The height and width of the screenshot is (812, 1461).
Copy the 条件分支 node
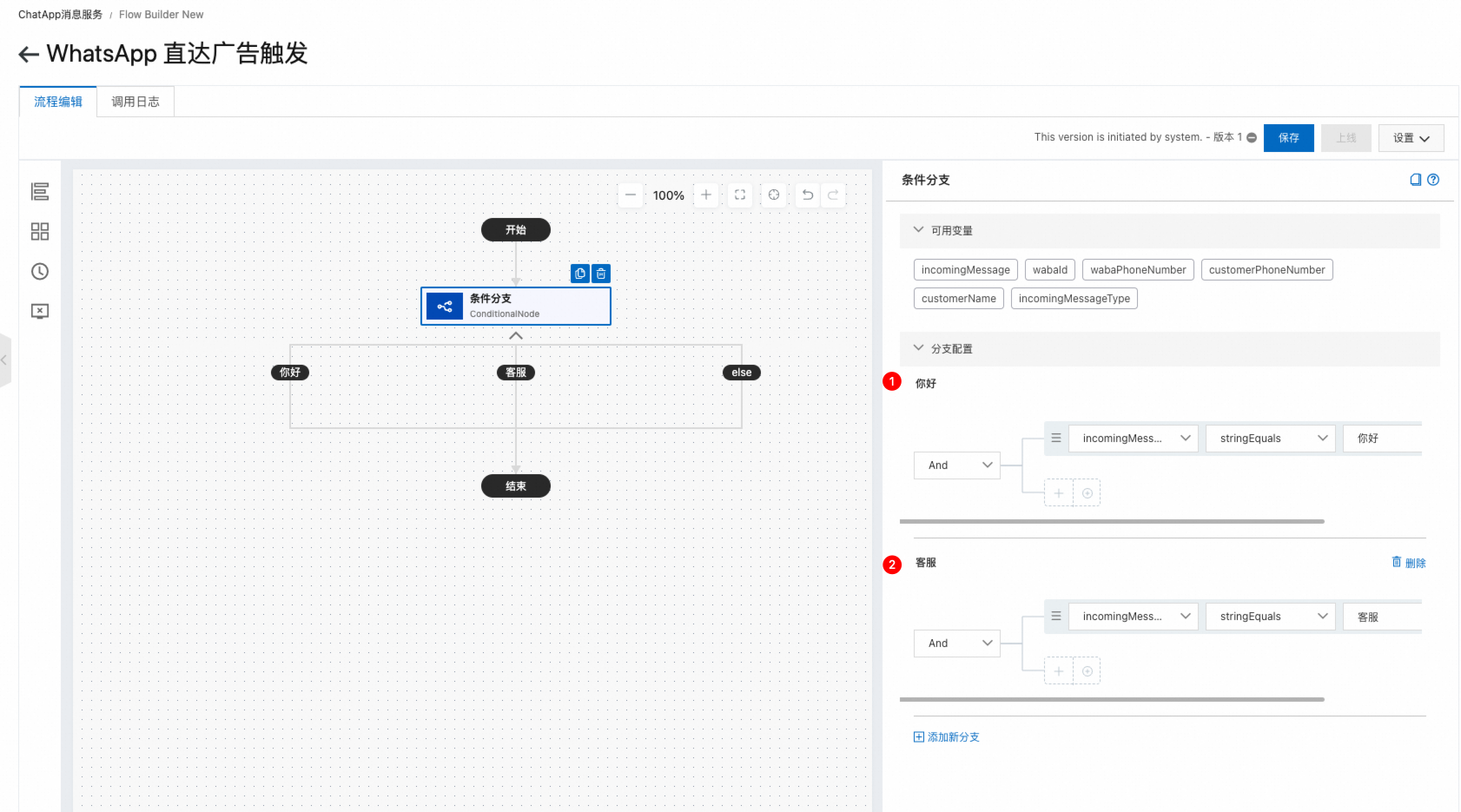(580, 274)
